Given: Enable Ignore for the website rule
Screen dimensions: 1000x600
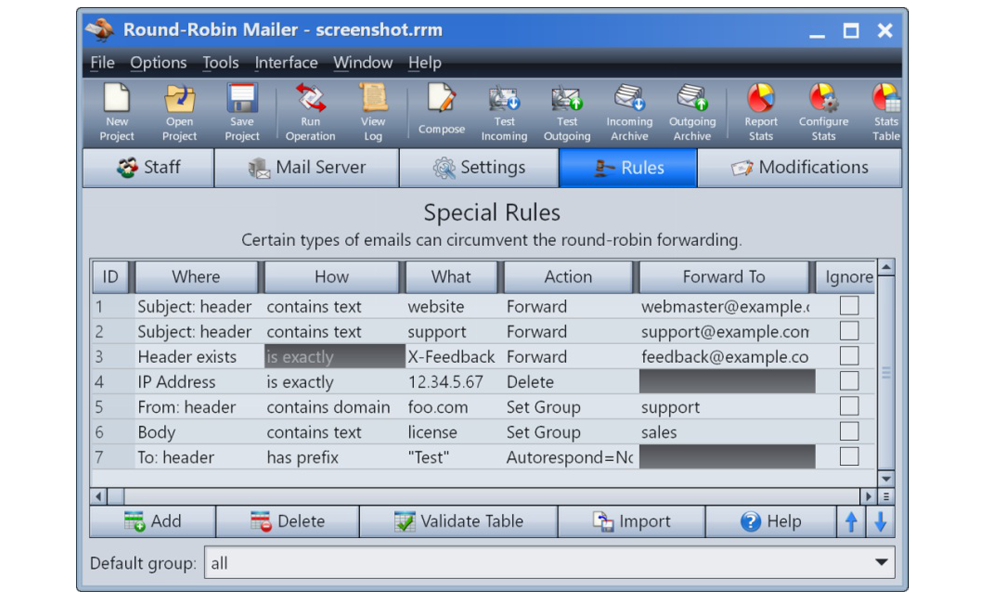Looking at the screenshot, I should 848,306.
